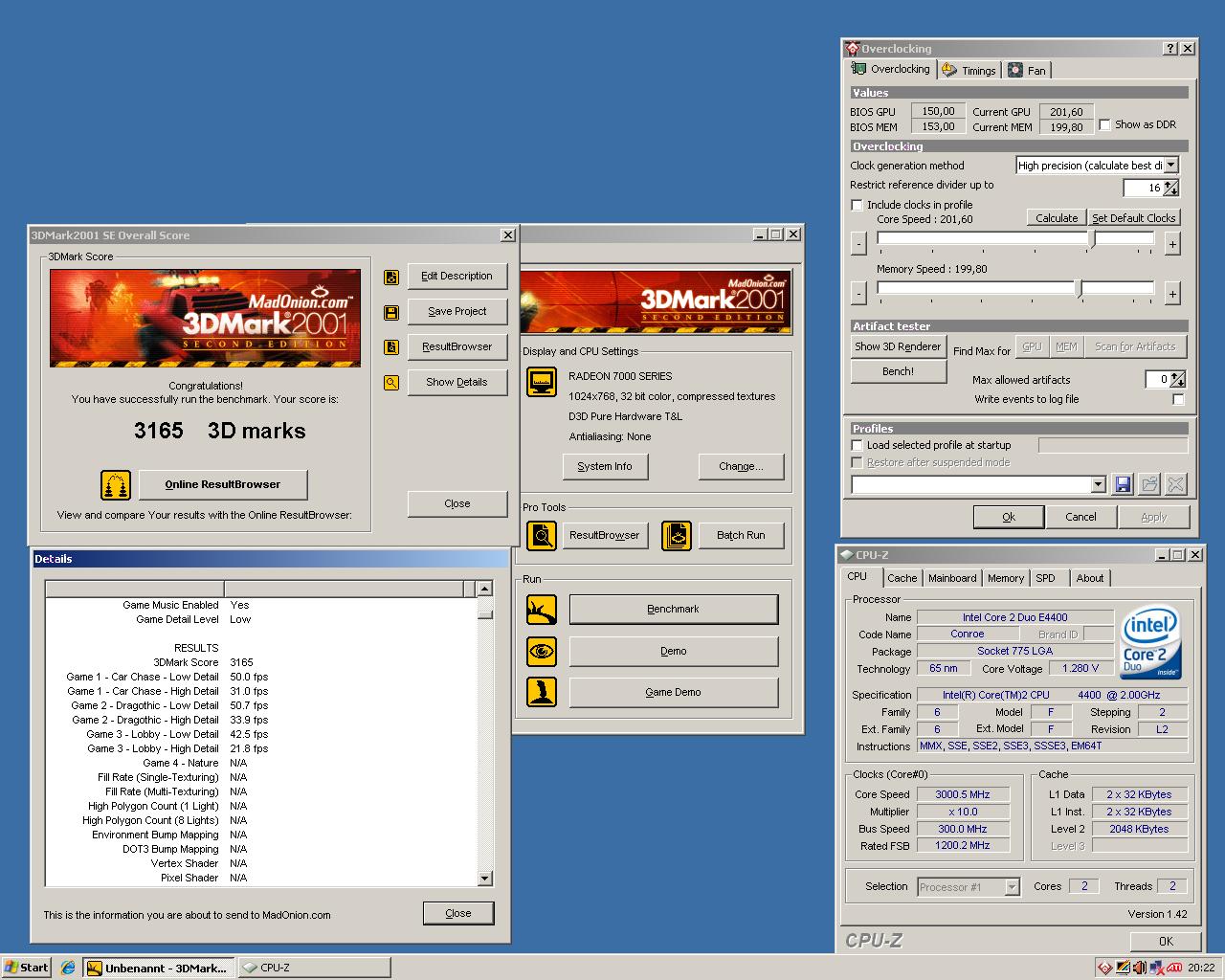Click Set Default Clocks button
The image size is (1225, 980).
pyautogui.click(x=1134, y=218)
